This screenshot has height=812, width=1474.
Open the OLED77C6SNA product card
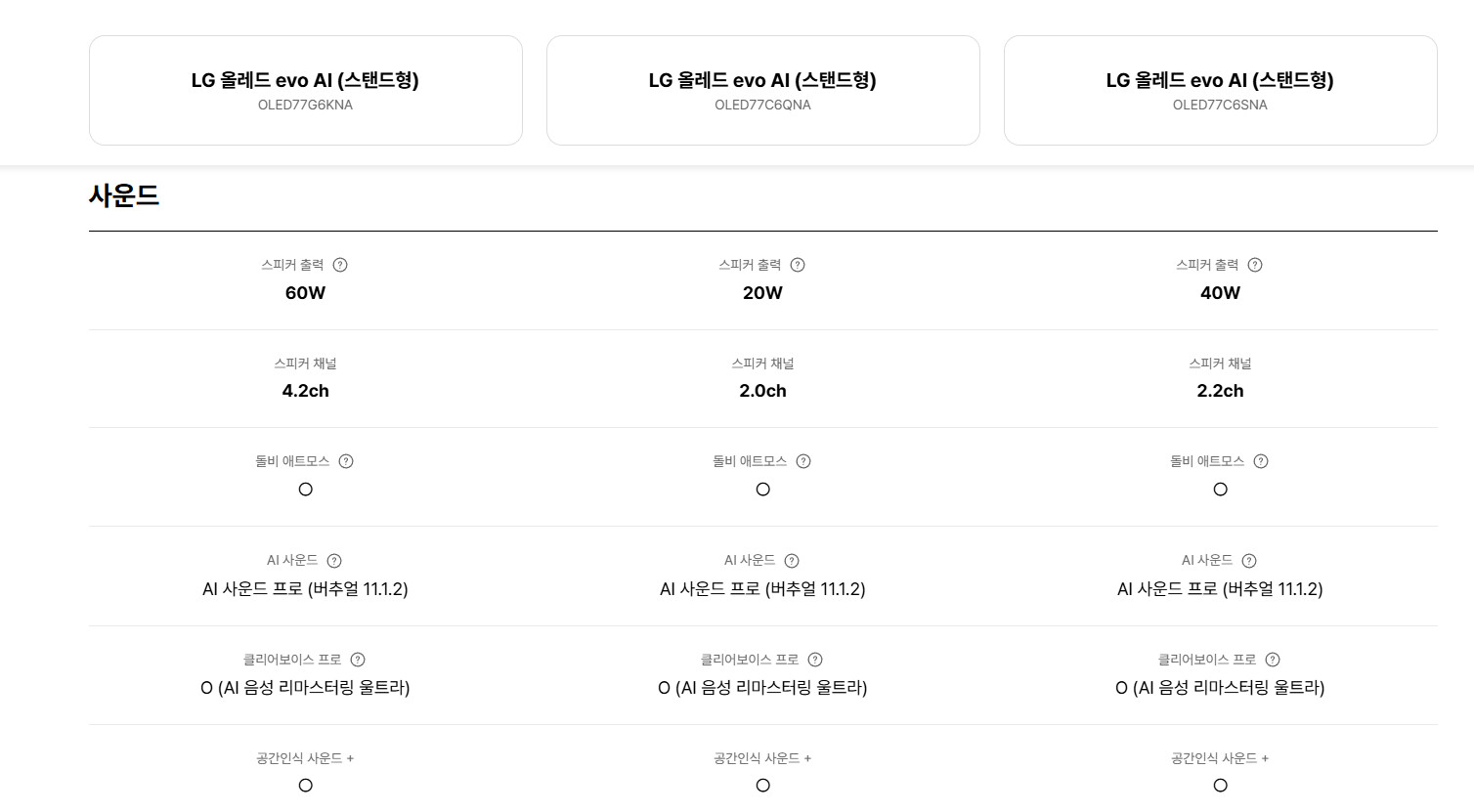1220,91
